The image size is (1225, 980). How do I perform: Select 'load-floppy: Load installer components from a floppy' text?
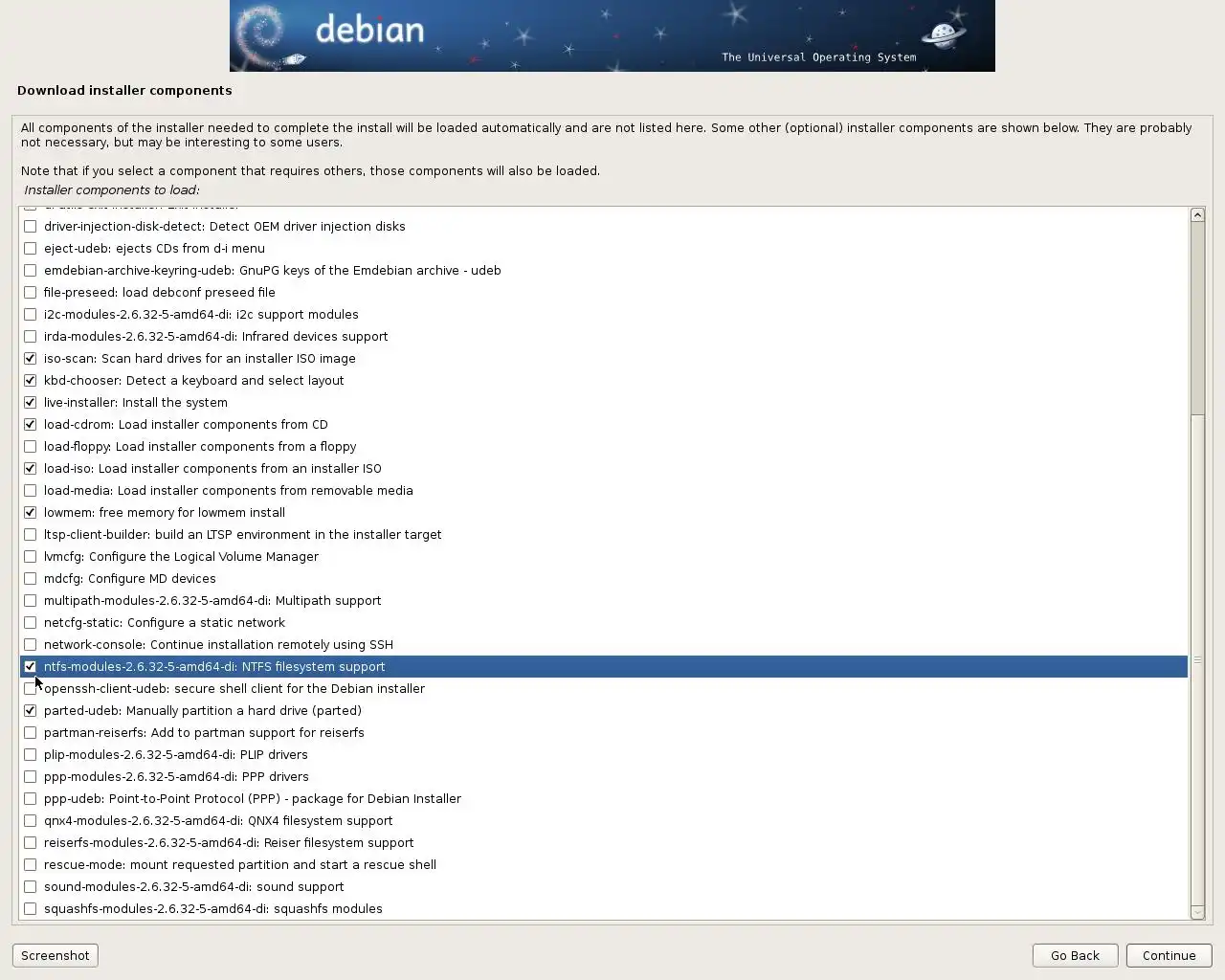(200, 447)
